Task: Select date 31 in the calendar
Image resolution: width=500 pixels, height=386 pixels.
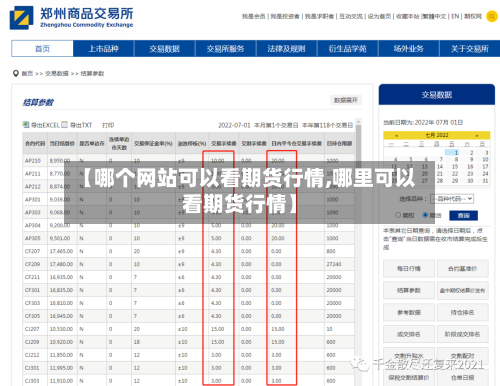Action: click(485, 181)
